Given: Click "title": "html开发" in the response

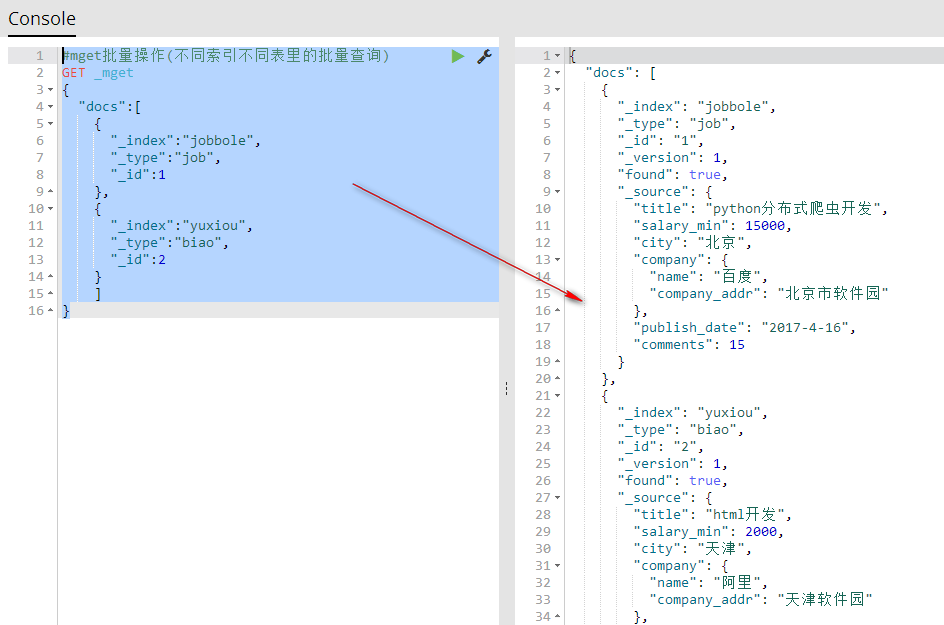Looking at the screenshot, I should click(x=712, y=514).
